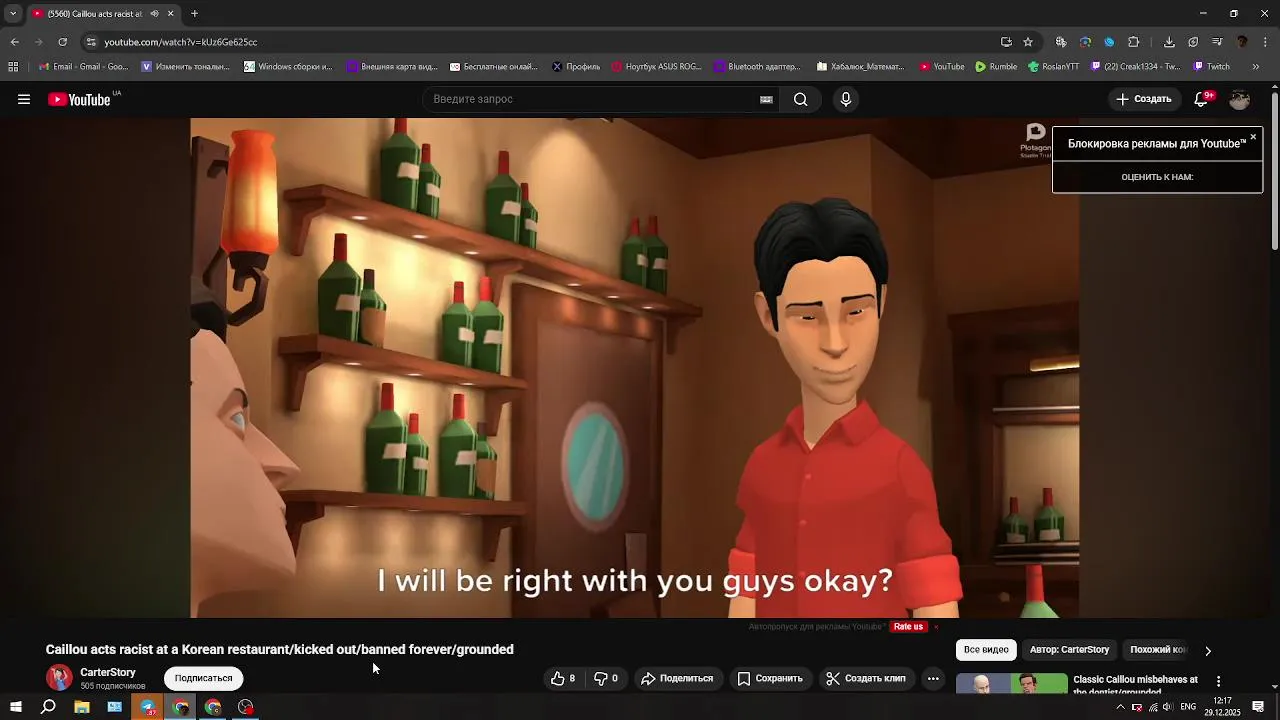
Task: Open YouTube notifications bell
Action: click(x=1203, y=99)
